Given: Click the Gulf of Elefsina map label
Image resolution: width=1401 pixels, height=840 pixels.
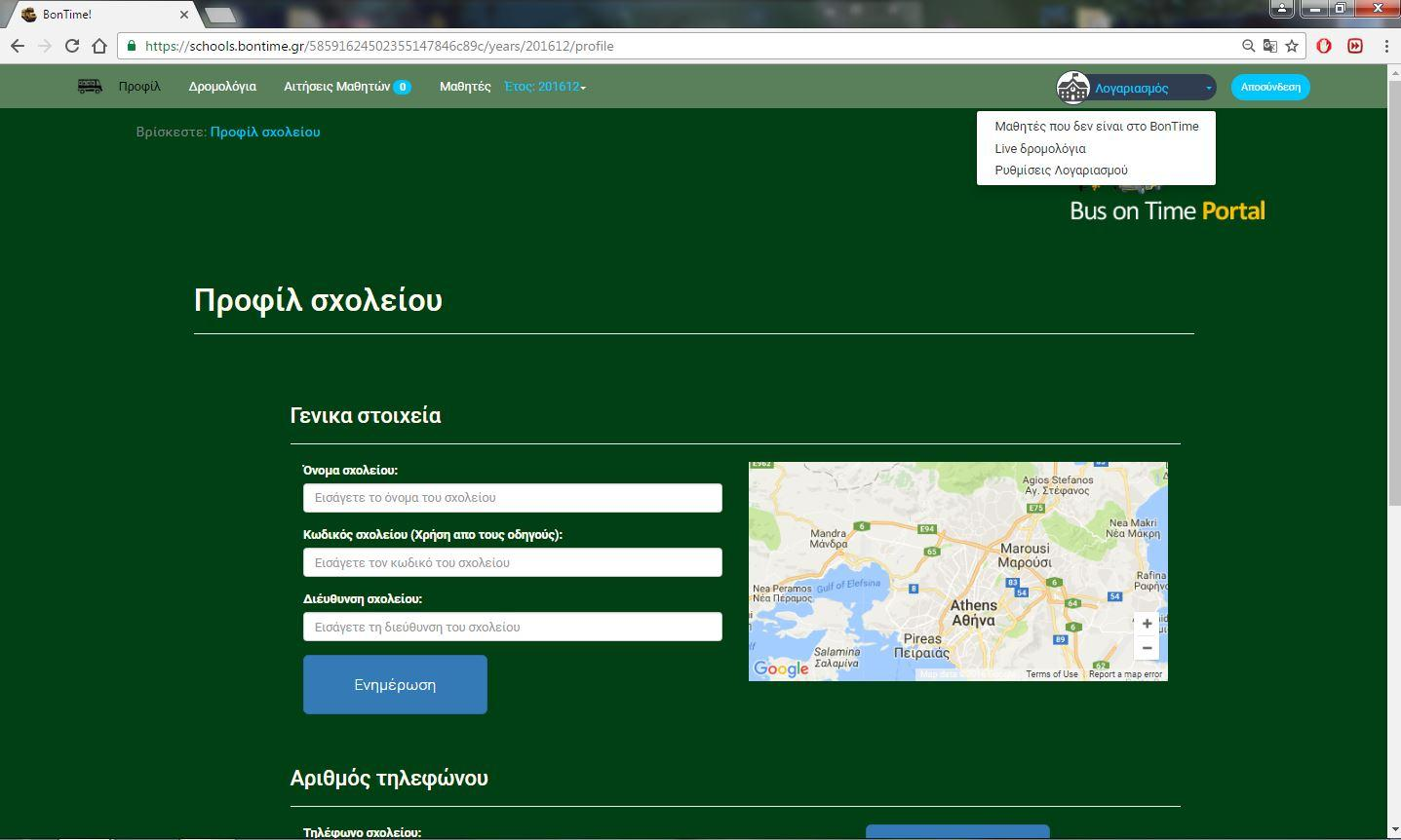Looking at the screenshot, I should 848,584.
